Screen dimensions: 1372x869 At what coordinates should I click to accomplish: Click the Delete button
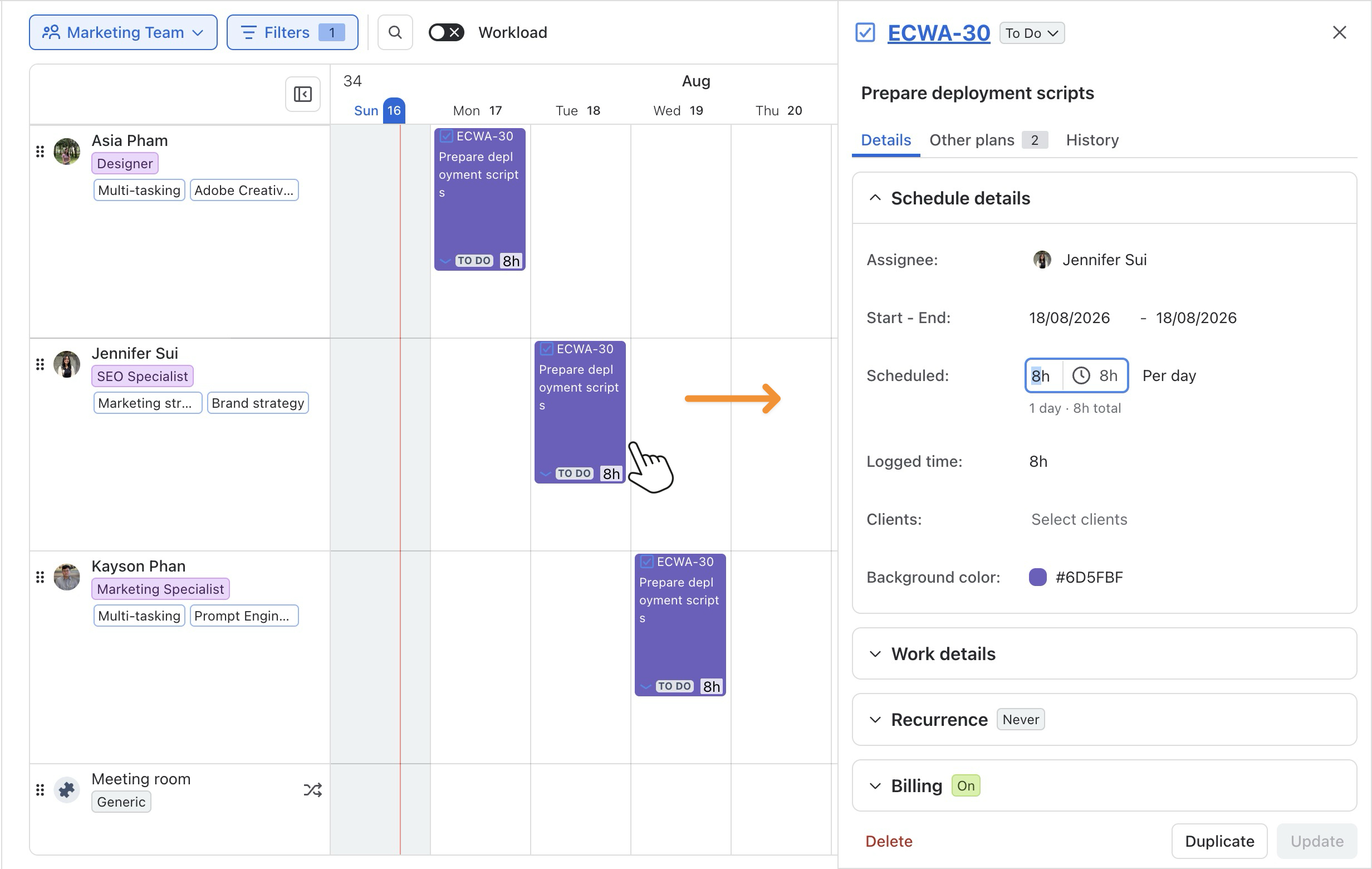click(x=889, y=841)
